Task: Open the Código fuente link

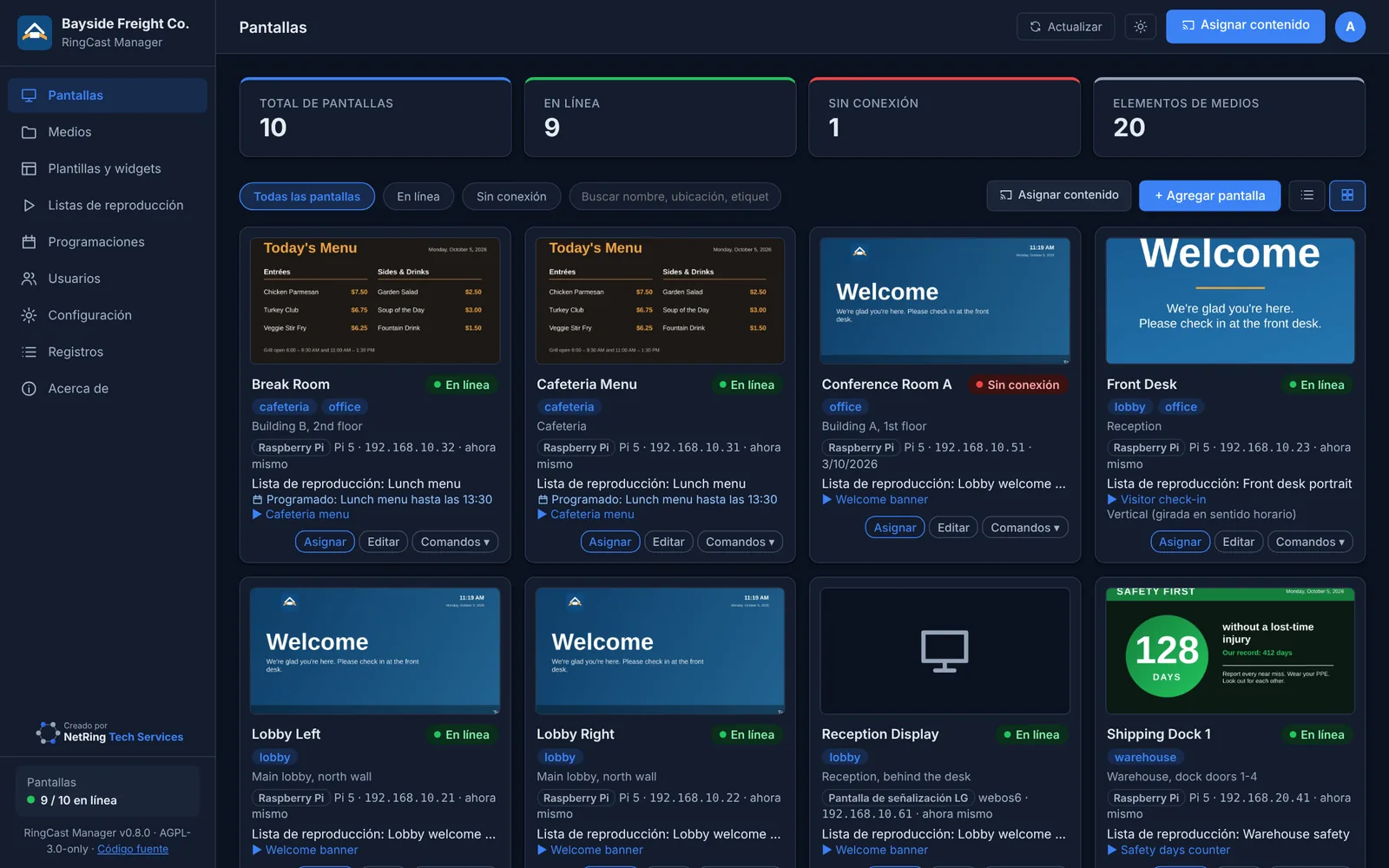Action: click(x=133, y=849)
